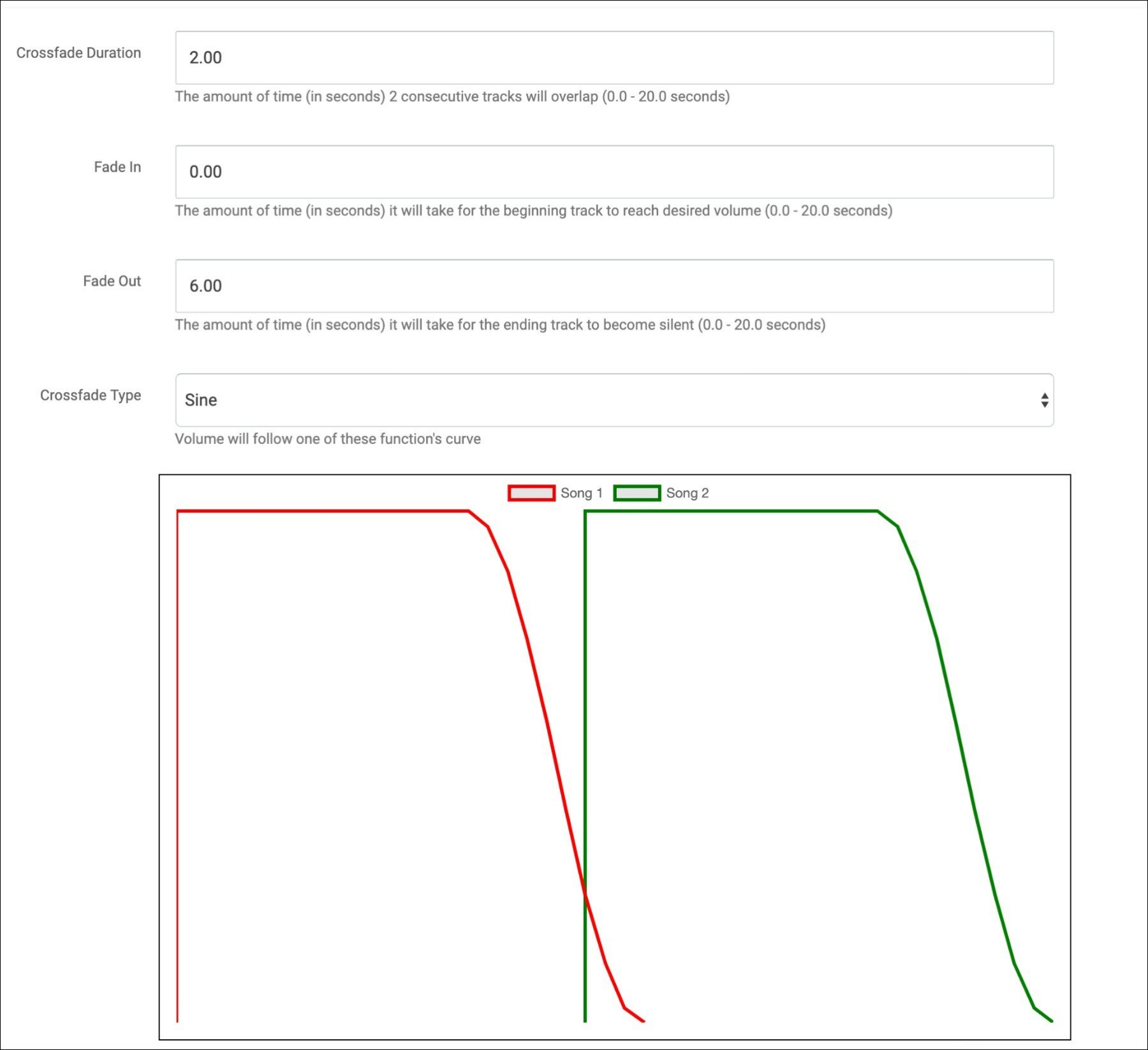Click the beginning track help text

point(533,210)
